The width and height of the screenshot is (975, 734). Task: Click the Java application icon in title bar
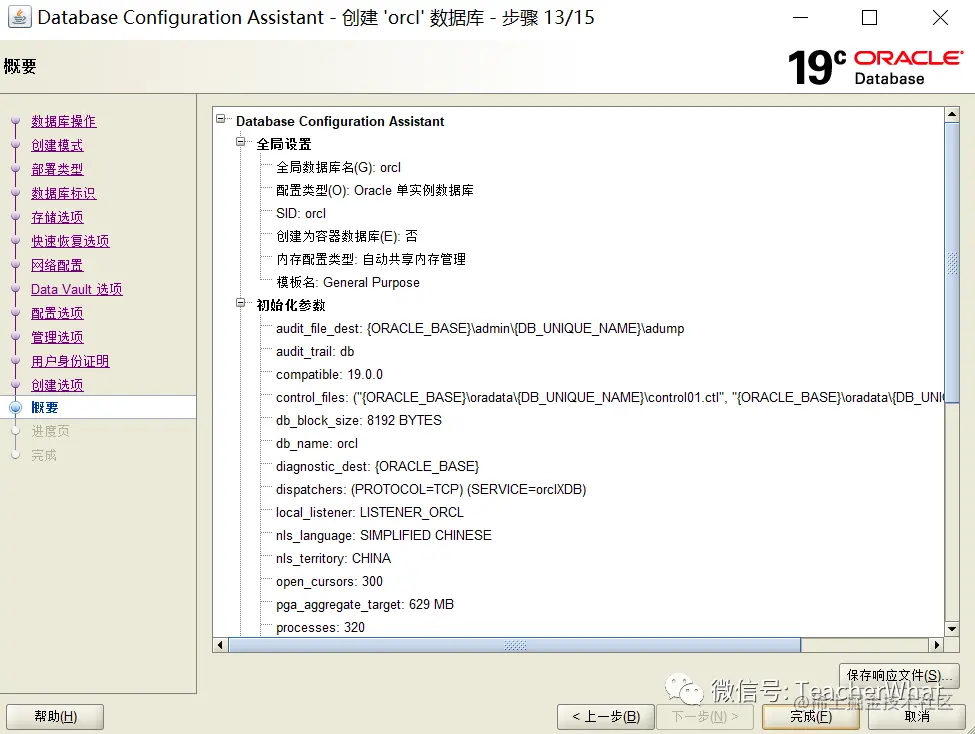19,17
